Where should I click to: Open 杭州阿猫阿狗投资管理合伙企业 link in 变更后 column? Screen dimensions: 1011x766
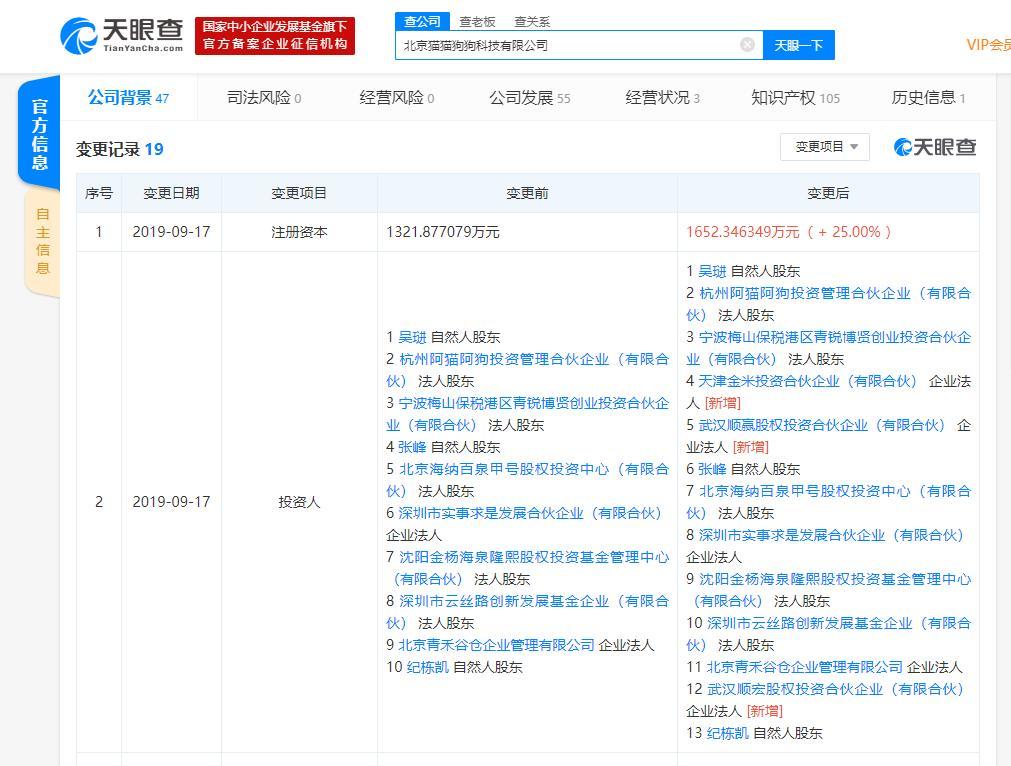pyautogui.click(x=829, y=304)
